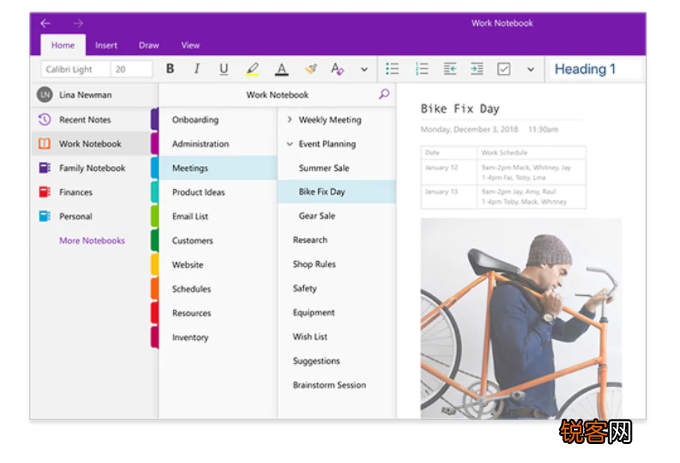Screen dimensions: 680x463
Task: Apply the yellow text highlighter
Action: click(252, 69)
